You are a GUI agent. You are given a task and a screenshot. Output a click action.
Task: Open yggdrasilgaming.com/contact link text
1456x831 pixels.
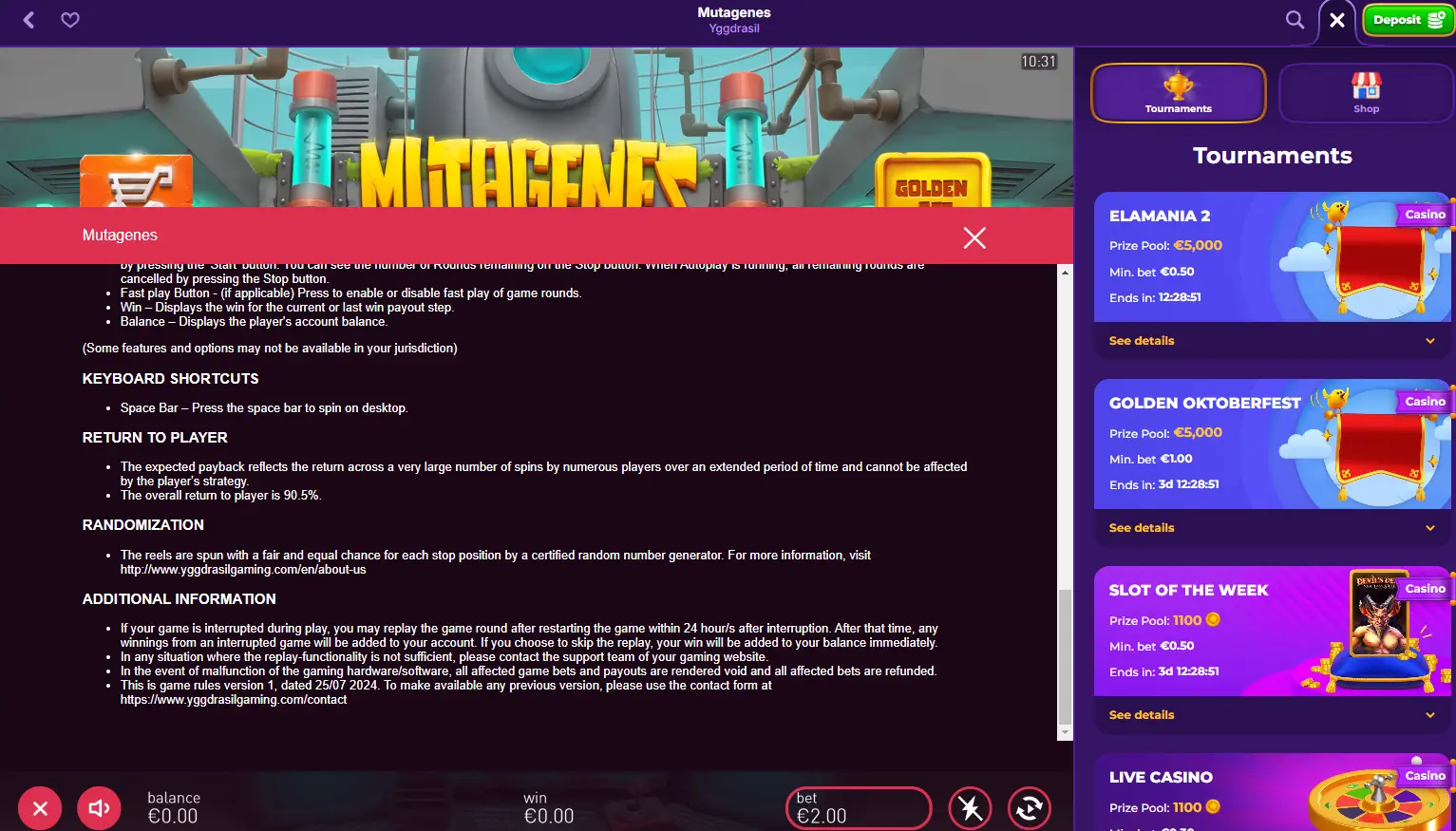234,700
